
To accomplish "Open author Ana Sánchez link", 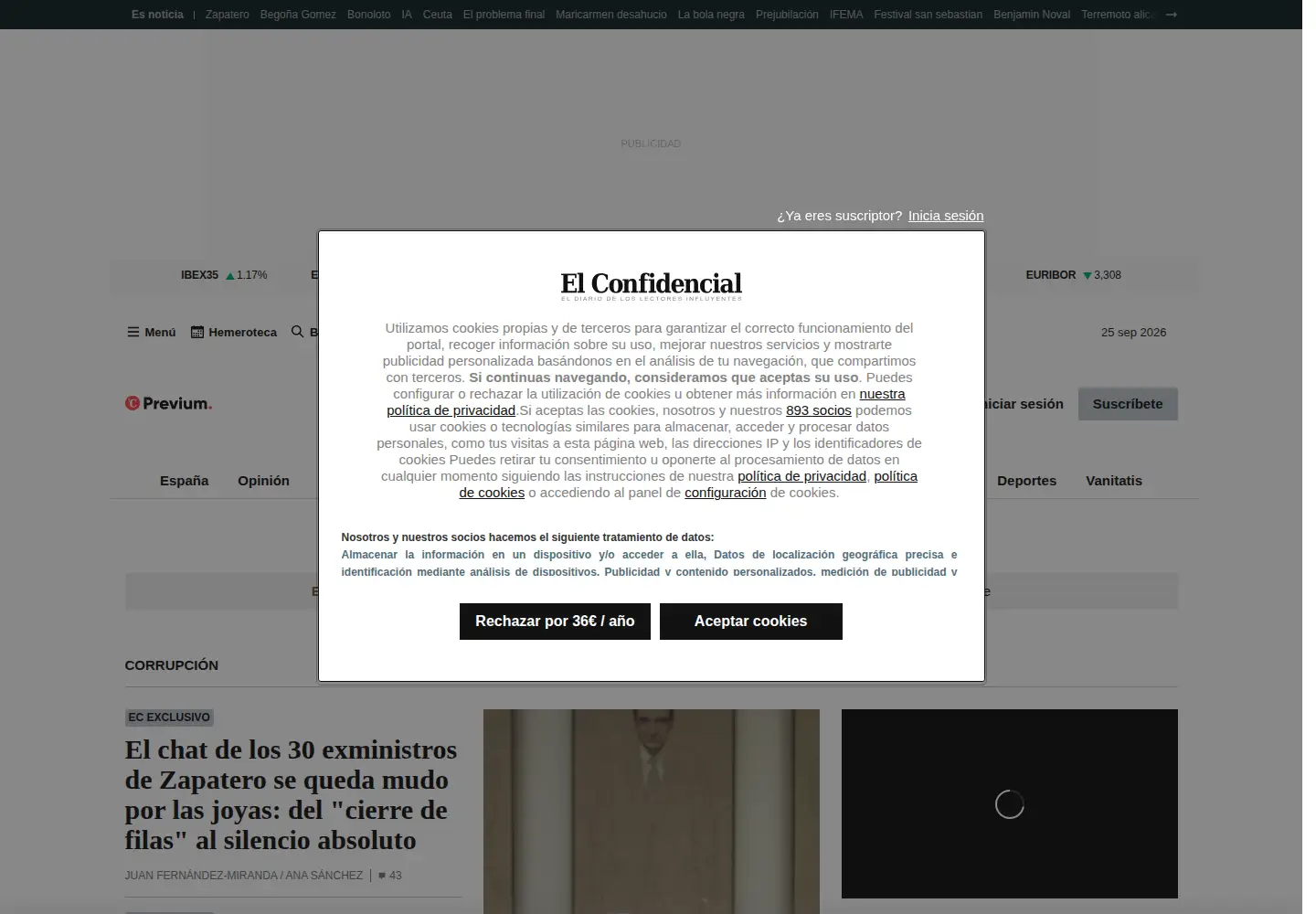I will click(324, 876).
